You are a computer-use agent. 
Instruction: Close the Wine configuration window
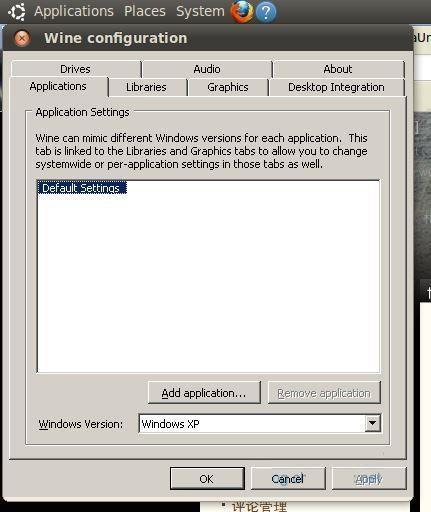click(22, 38)
